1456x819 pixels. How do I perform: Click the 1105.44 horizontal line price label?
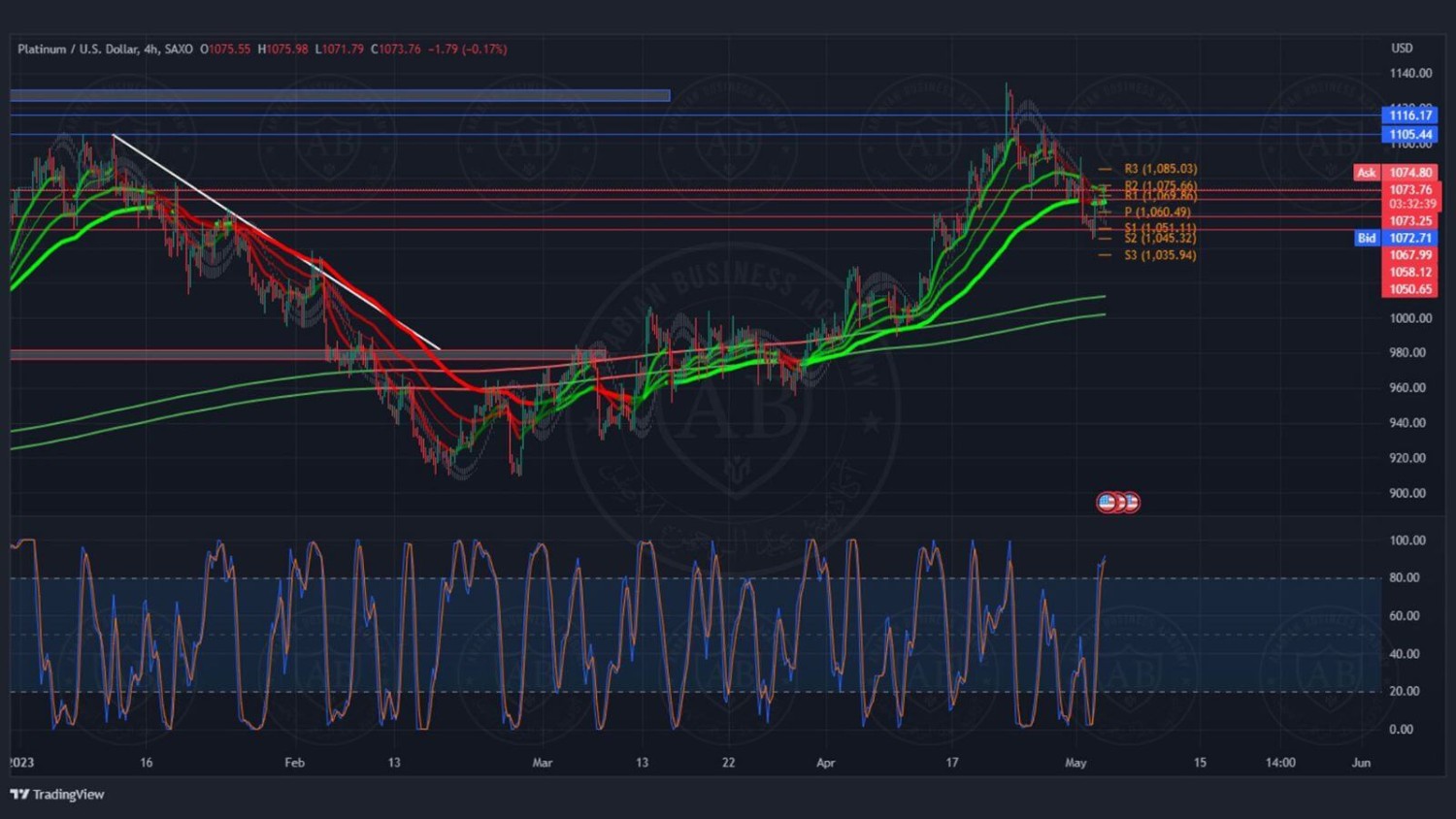[x=1409, y=135]
